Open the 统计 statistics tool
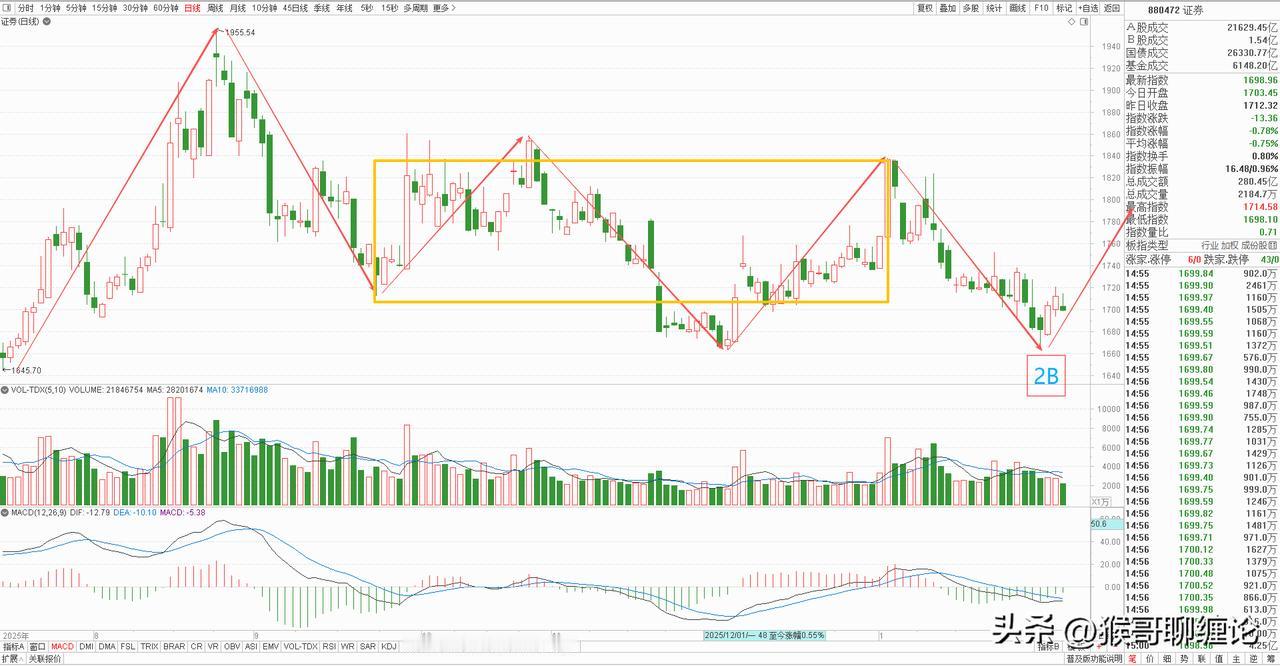The image size is (1280, 666). (x=994, y=7)
